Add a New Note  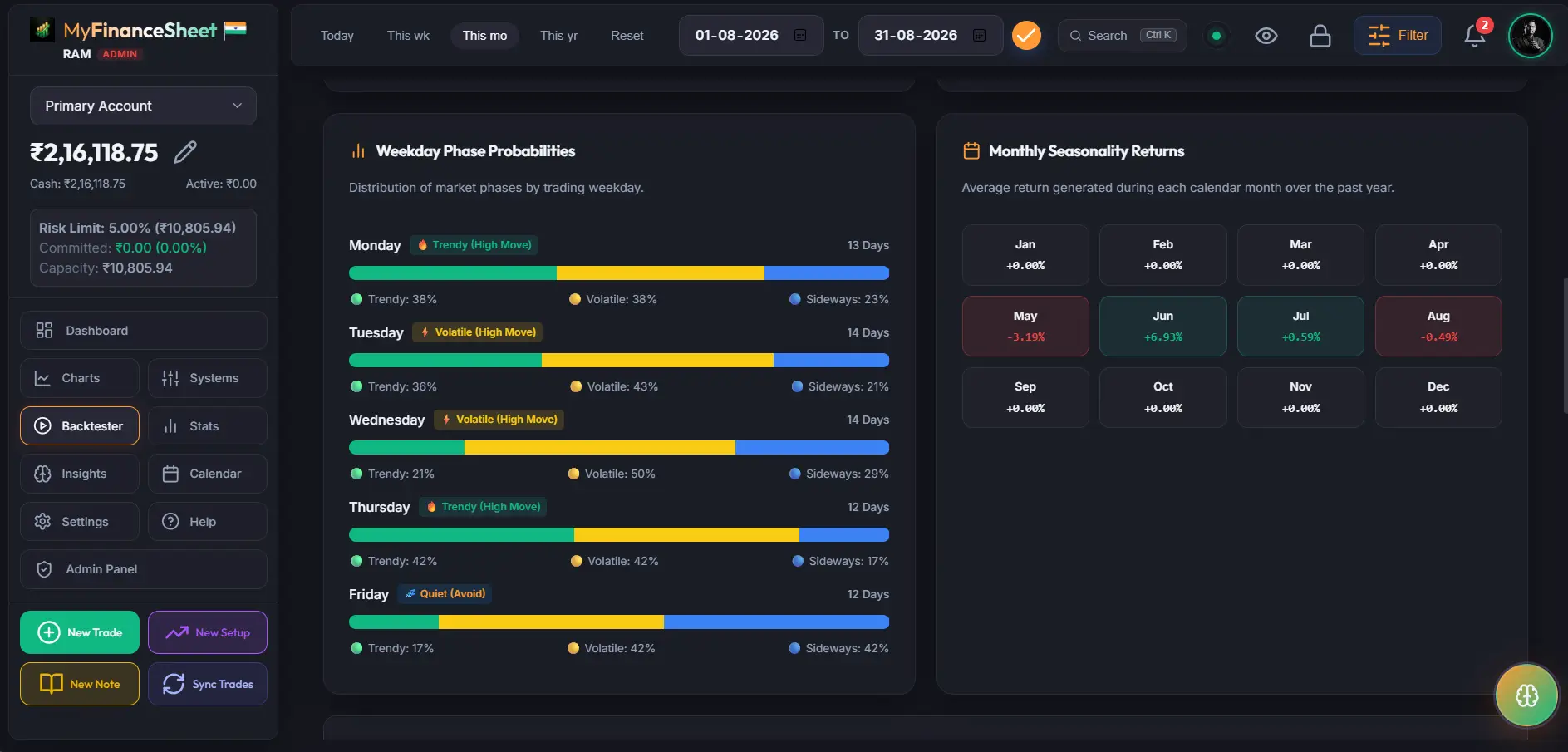point(80,684)
